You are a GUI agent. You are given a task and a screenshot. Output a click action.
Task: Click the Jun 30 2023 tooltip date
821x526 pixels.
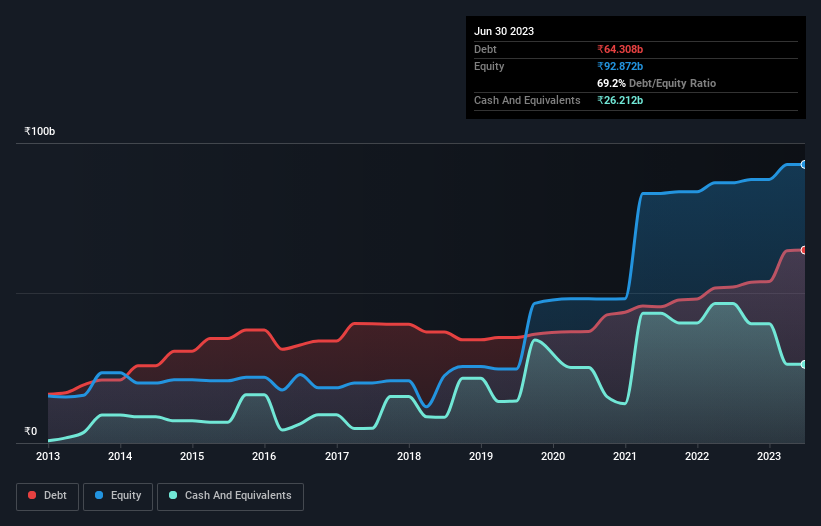click(x=504, y=31)
